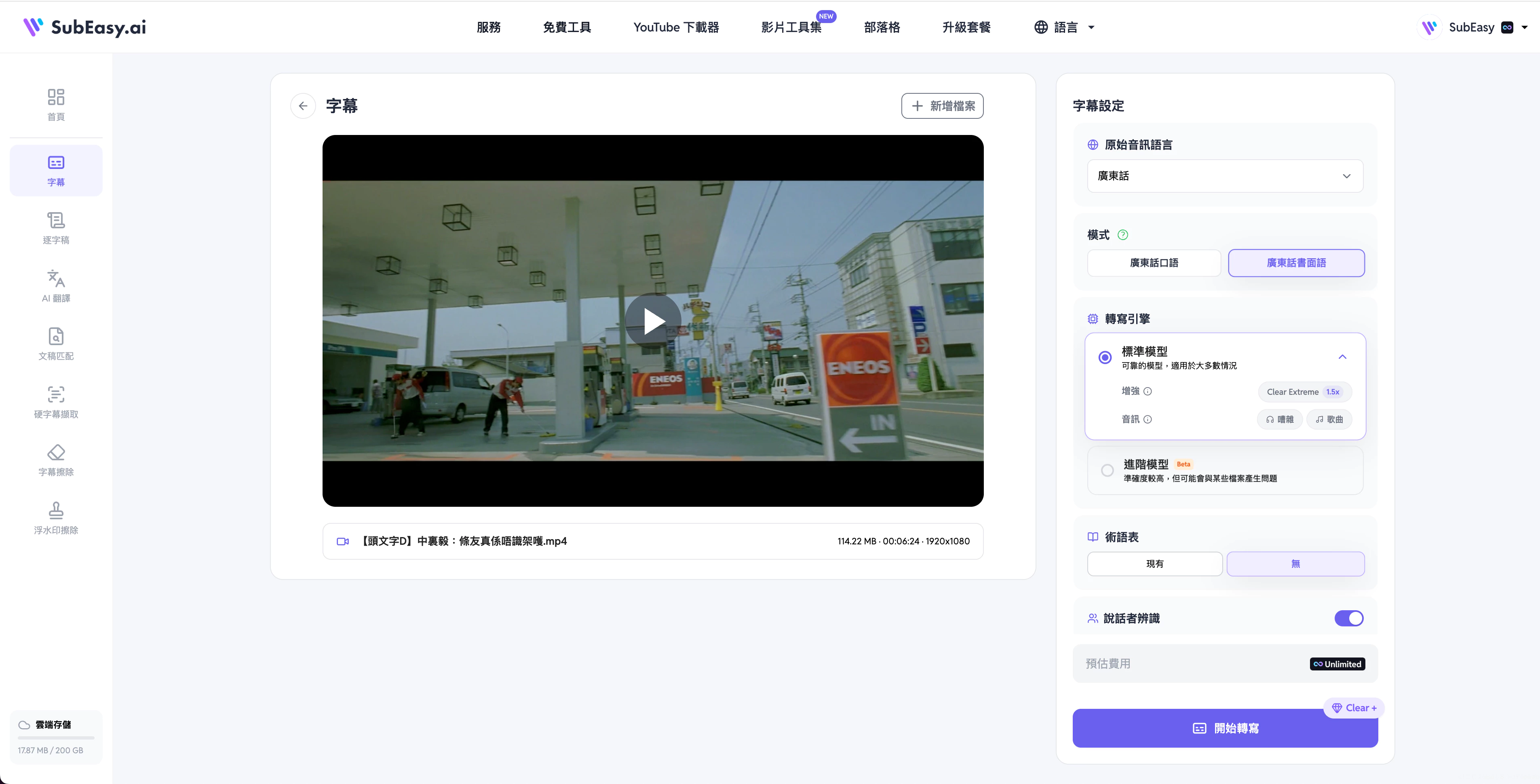The width and height of the screenshot is (1540, 784).
Task: Select the 進階模型 Beta radio button
Action: point(1107,470)
